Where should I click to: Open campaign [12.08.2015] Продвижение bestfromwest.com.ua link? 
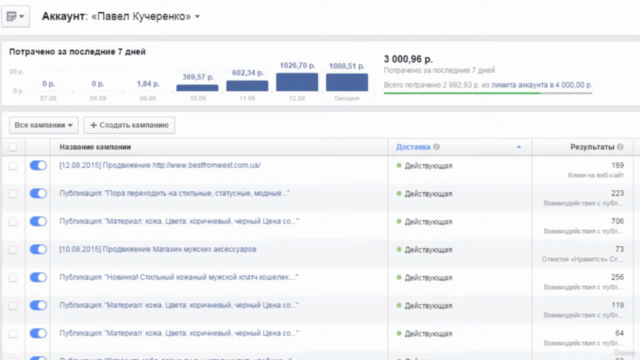click(x=160, y=165)
